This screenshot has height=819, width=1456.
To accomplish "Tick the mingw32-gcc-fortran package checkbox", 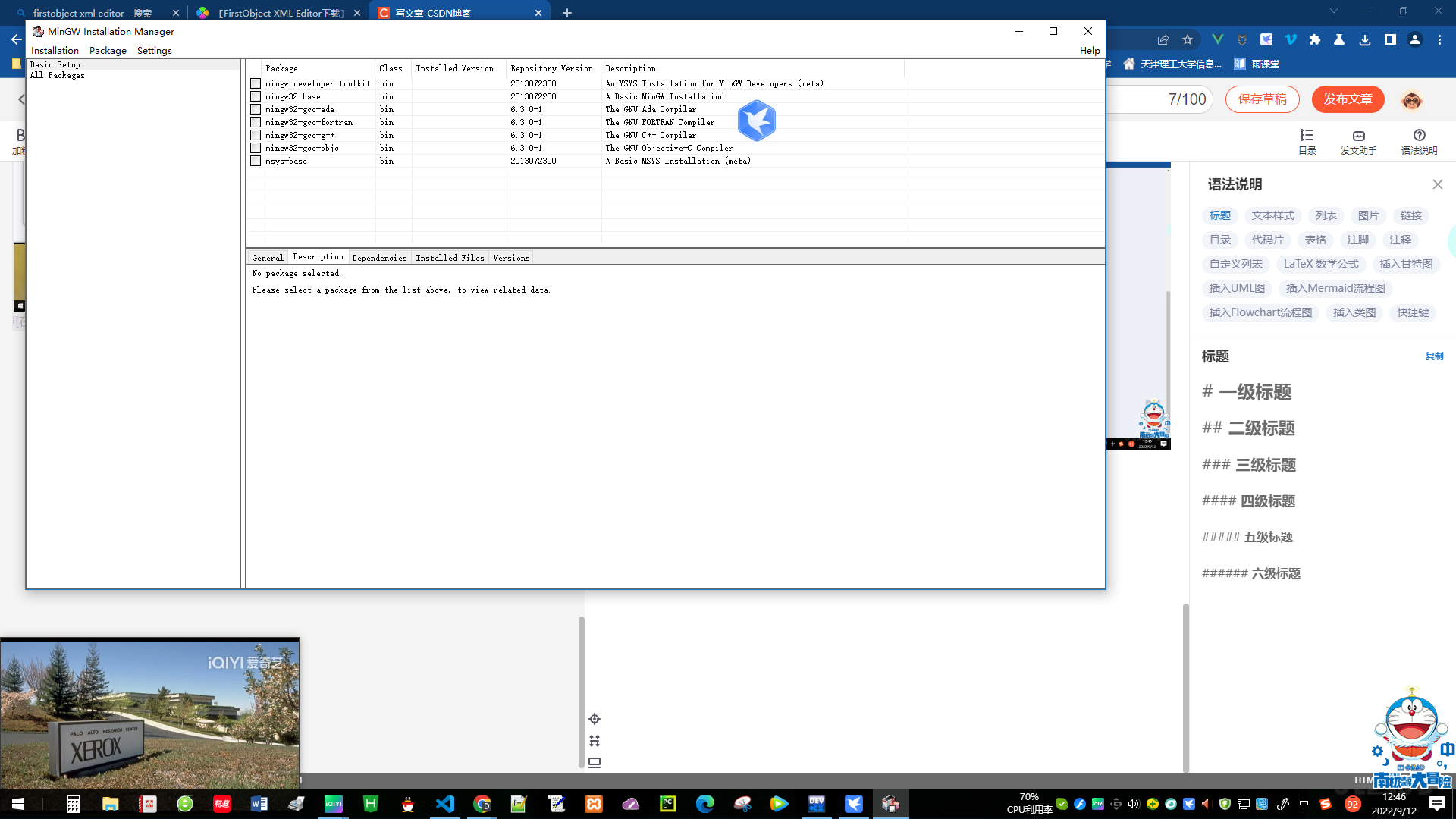I will [256, 123].
